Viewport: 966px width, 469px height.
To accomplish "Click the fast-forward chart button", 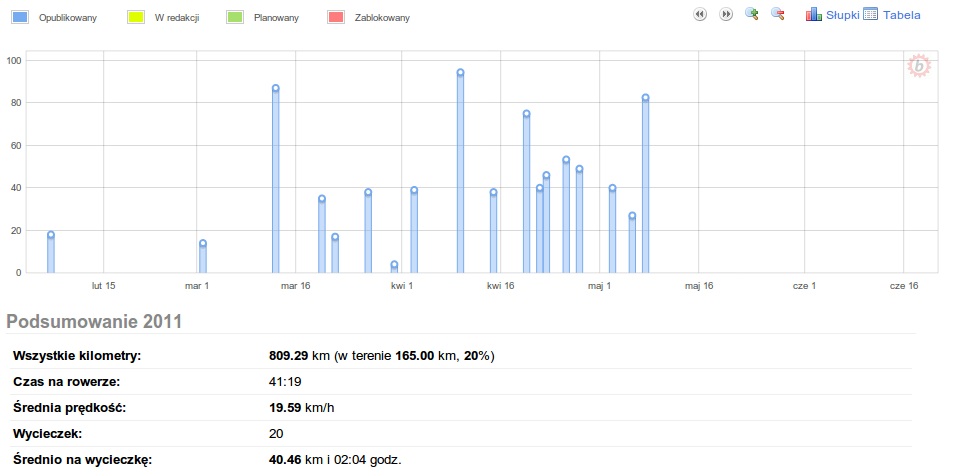I will click(726, 14).
